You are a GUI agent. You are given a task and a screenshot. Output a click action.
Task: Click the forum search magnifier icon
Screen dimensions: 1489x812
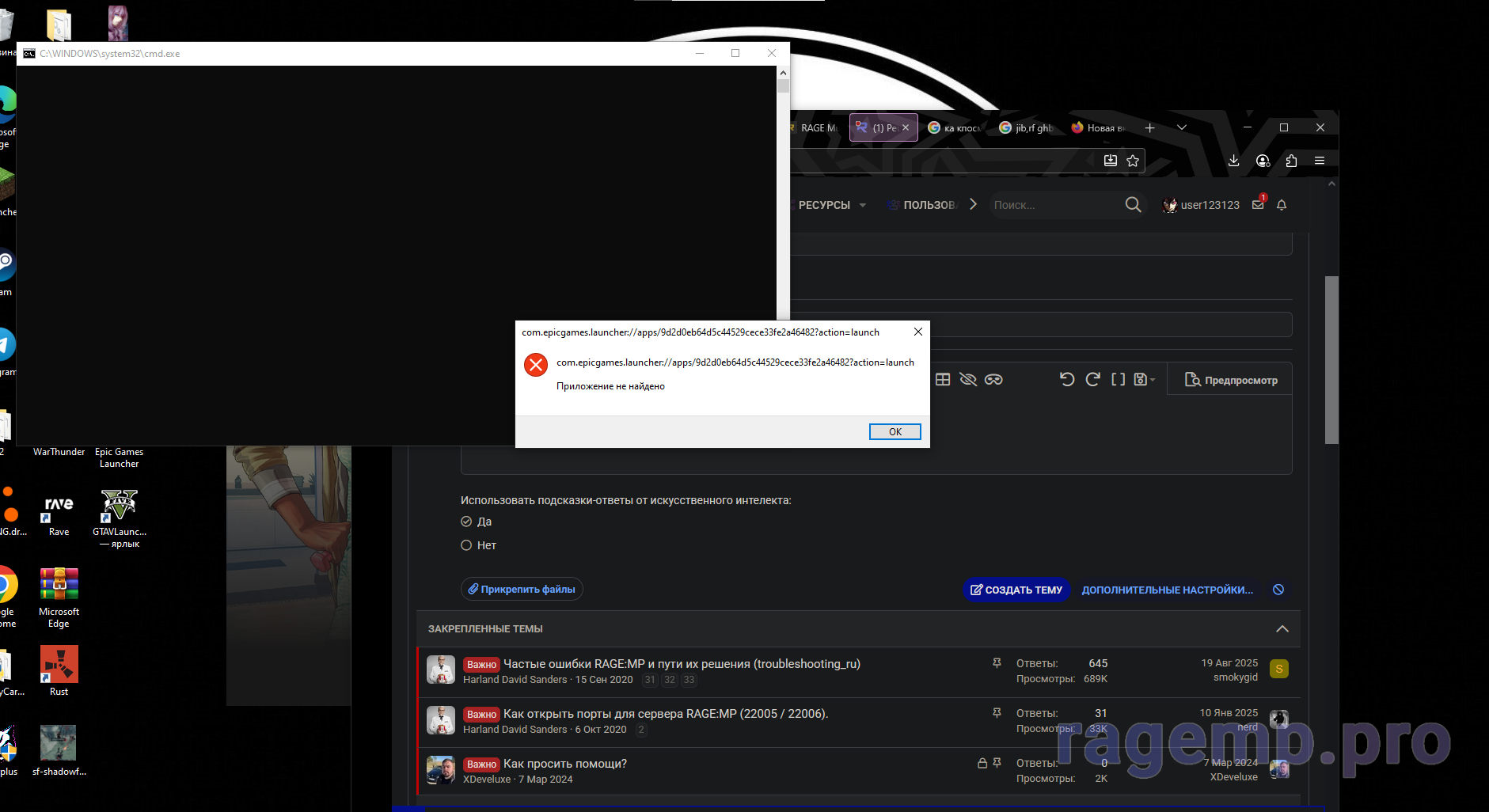(1133, 205)
